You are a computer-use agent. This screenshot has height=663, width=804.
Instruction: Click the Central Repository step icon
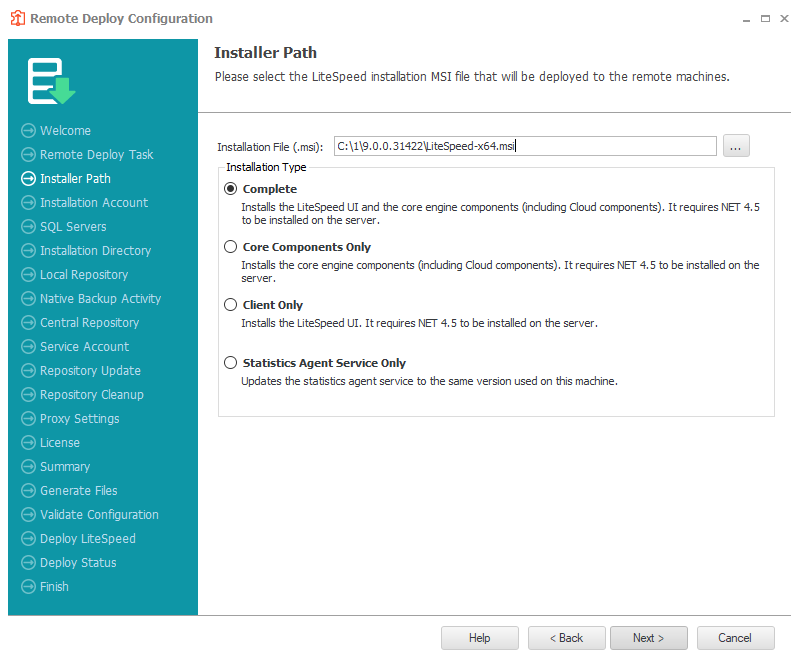tap(28, 323)
